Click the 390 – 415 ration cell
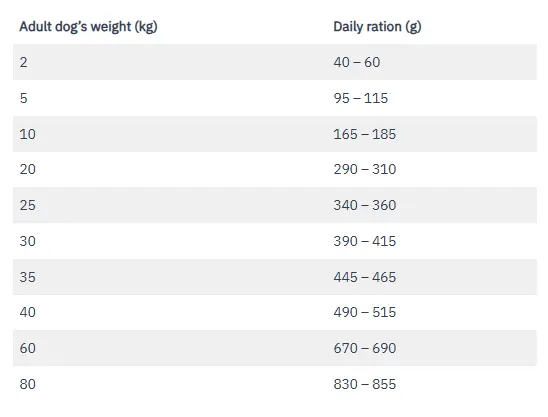Screen dimensions: 548x417 (x=365, y=241)
